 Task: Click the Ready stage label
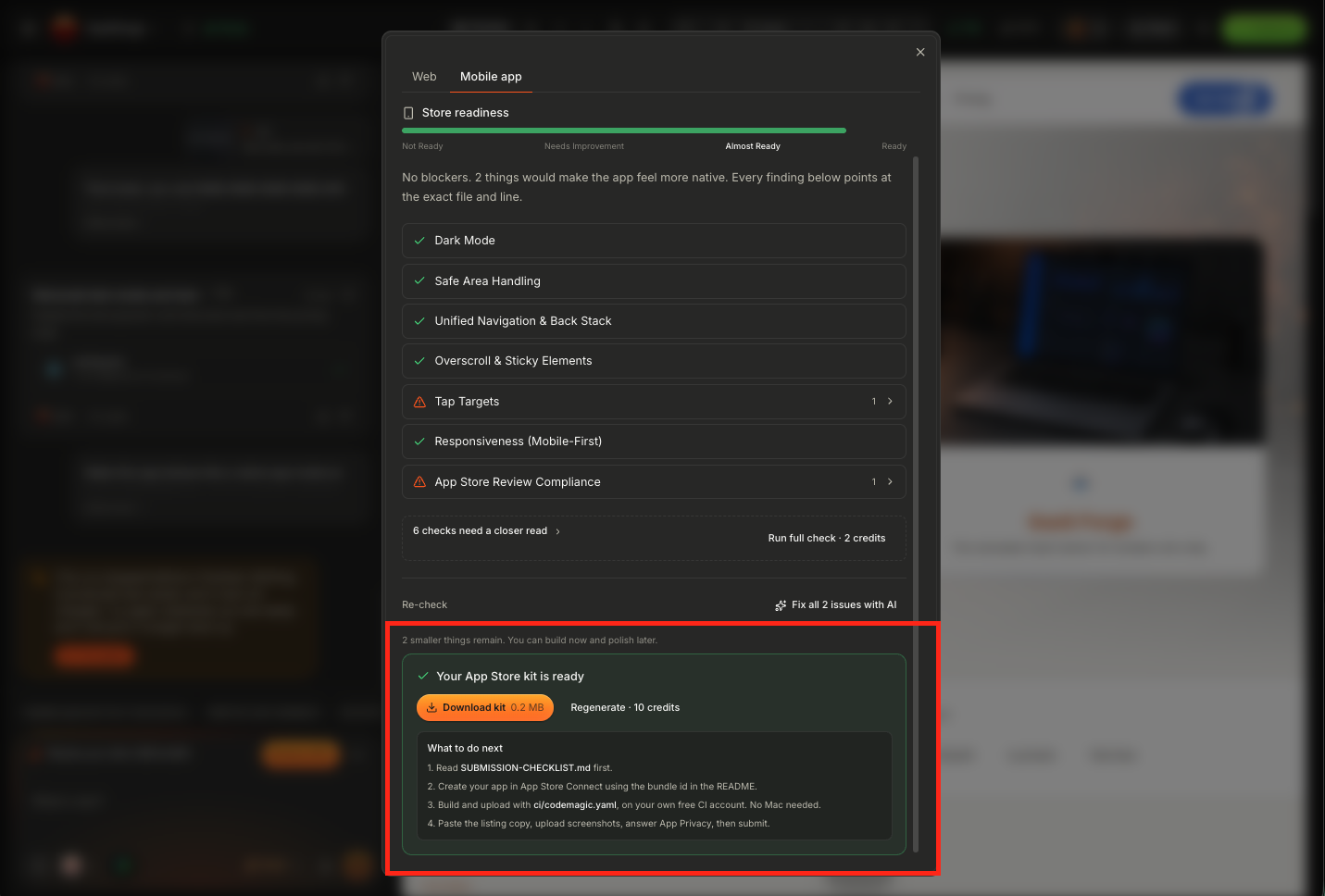click(894, 146)
